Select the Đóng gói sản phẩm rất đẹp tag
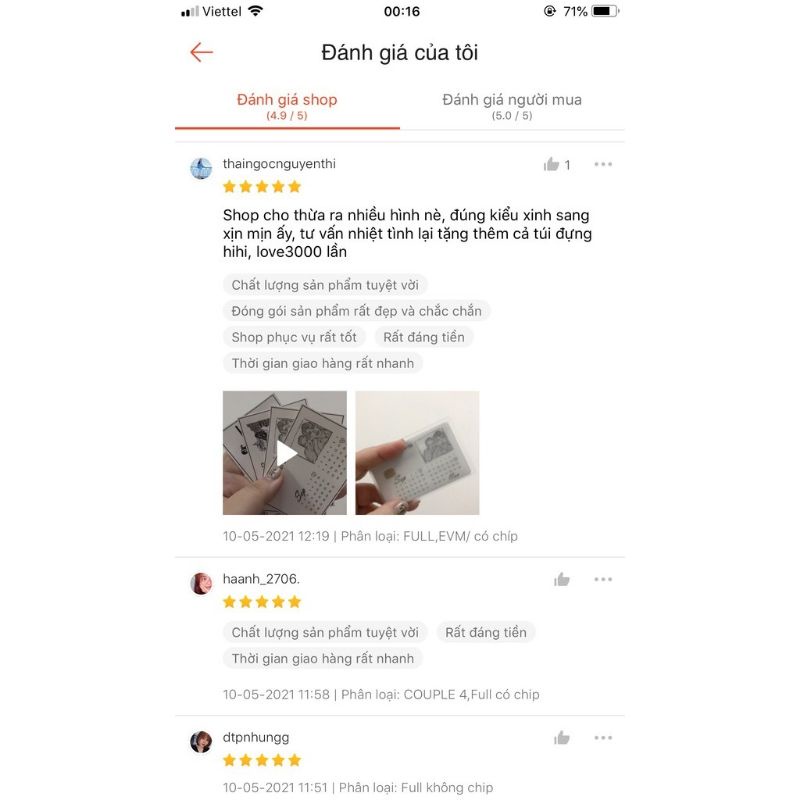The height and width of the screenshot is (800, 800). point(357,311)
